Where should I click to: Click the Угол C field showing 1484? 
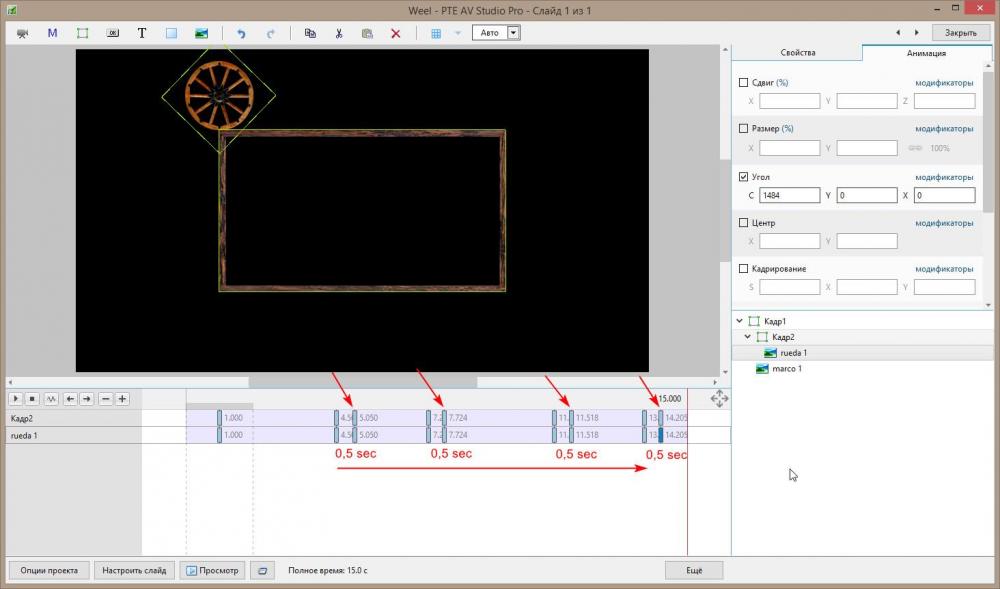pyautogui.click(x=790, y=195)
